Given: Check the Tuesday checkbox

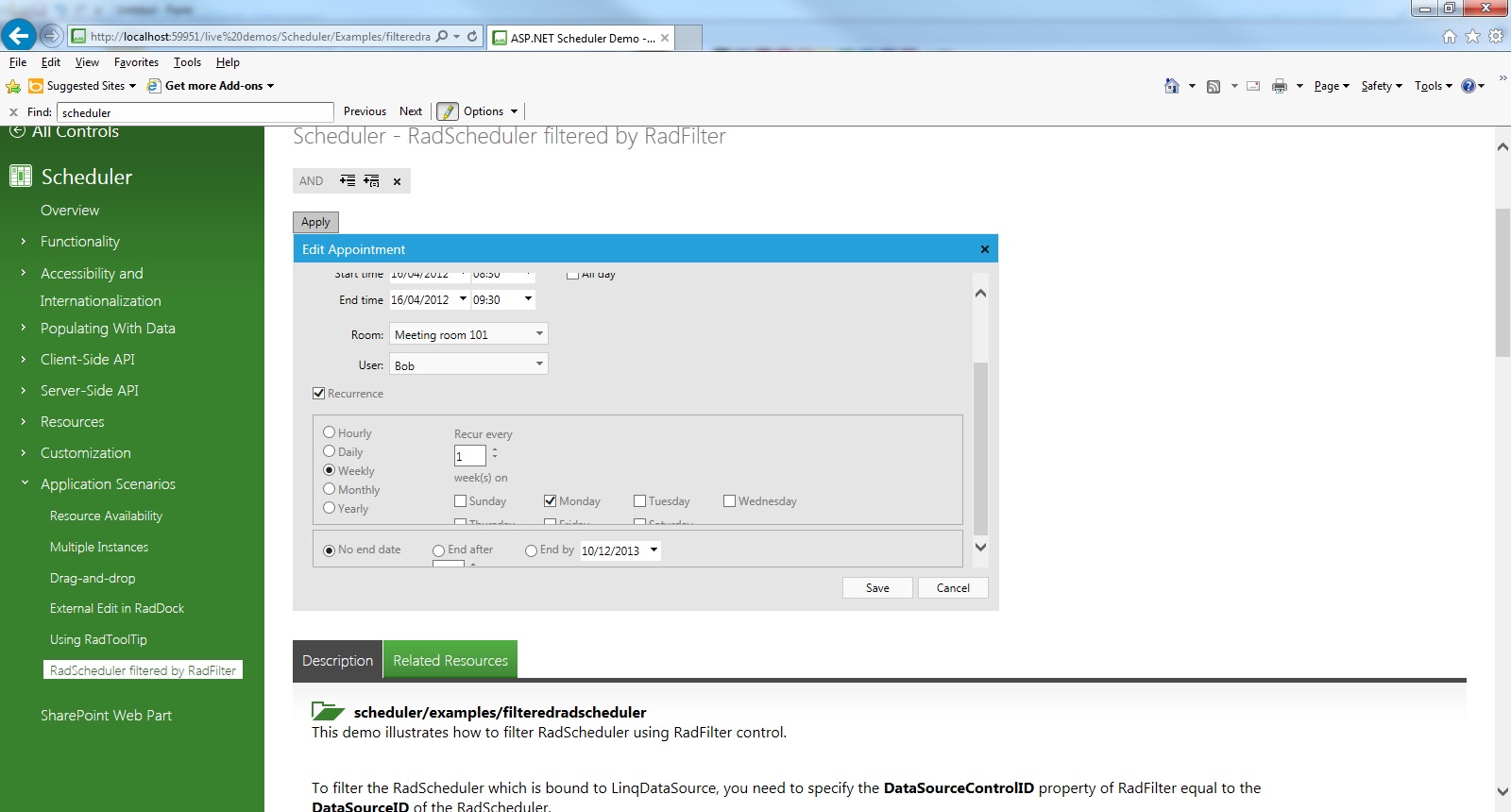Looking at the screenshot, I should tap(640, 501).
